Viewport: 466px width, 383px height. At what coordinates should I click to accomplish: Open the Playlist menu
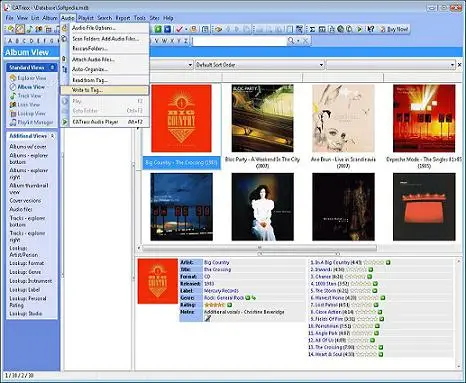coord(86,18)
